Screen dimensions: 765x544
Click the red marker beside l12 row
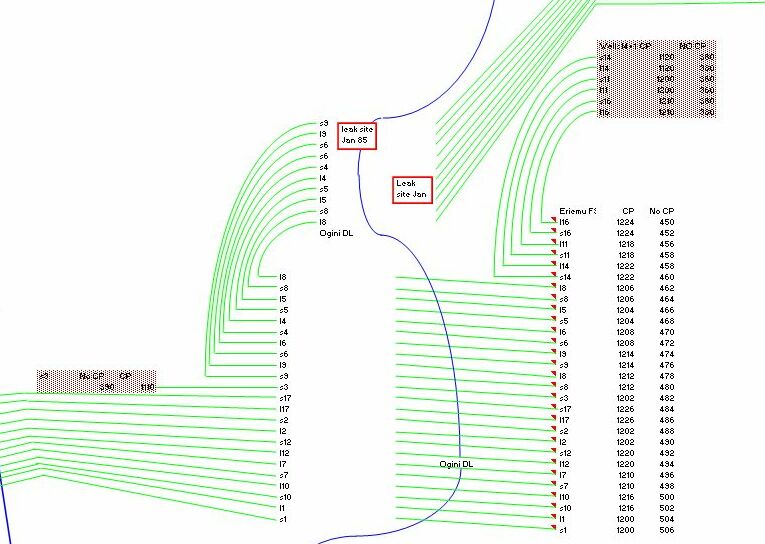pyautogui.click(x=553, y=462)
